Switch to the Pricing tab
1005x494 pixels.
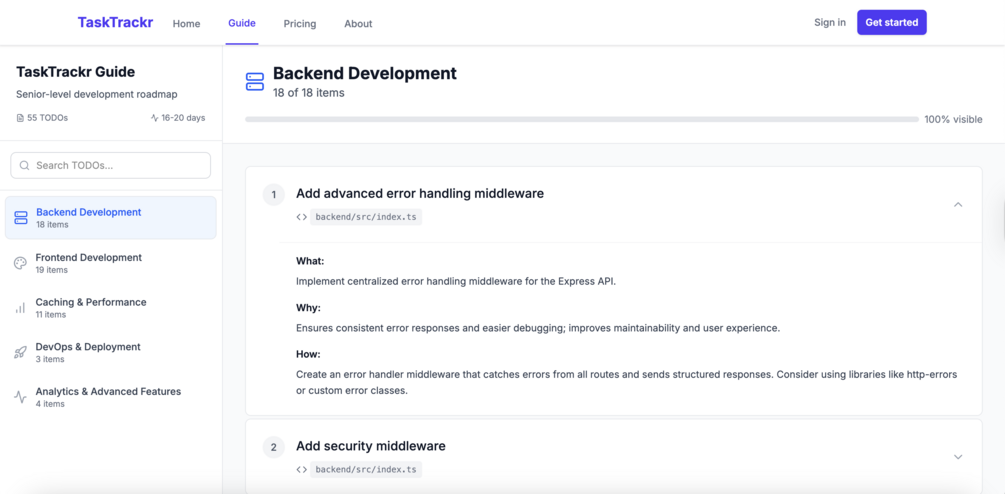pyautogui.click(x=300, y=24)
